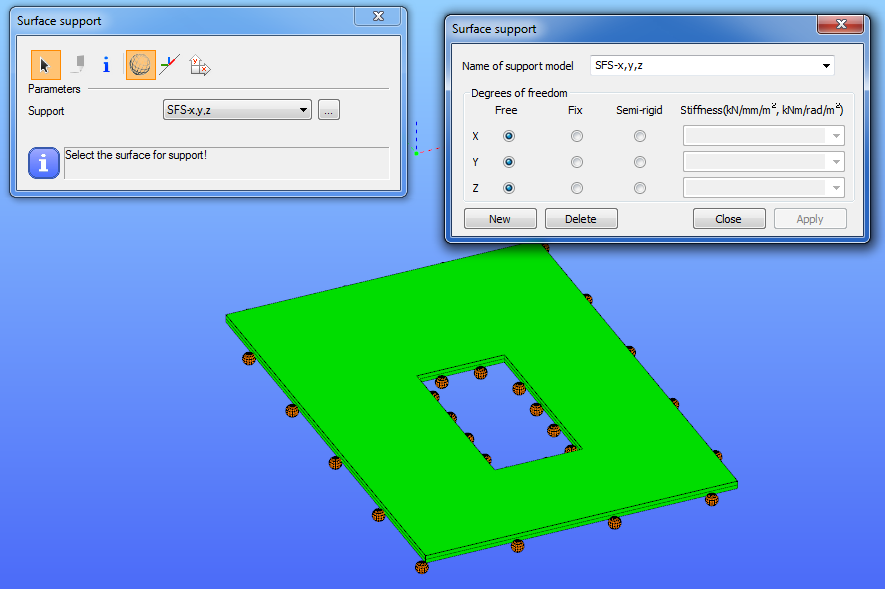
Task: Click the Delete support model button
Action: 581,219
